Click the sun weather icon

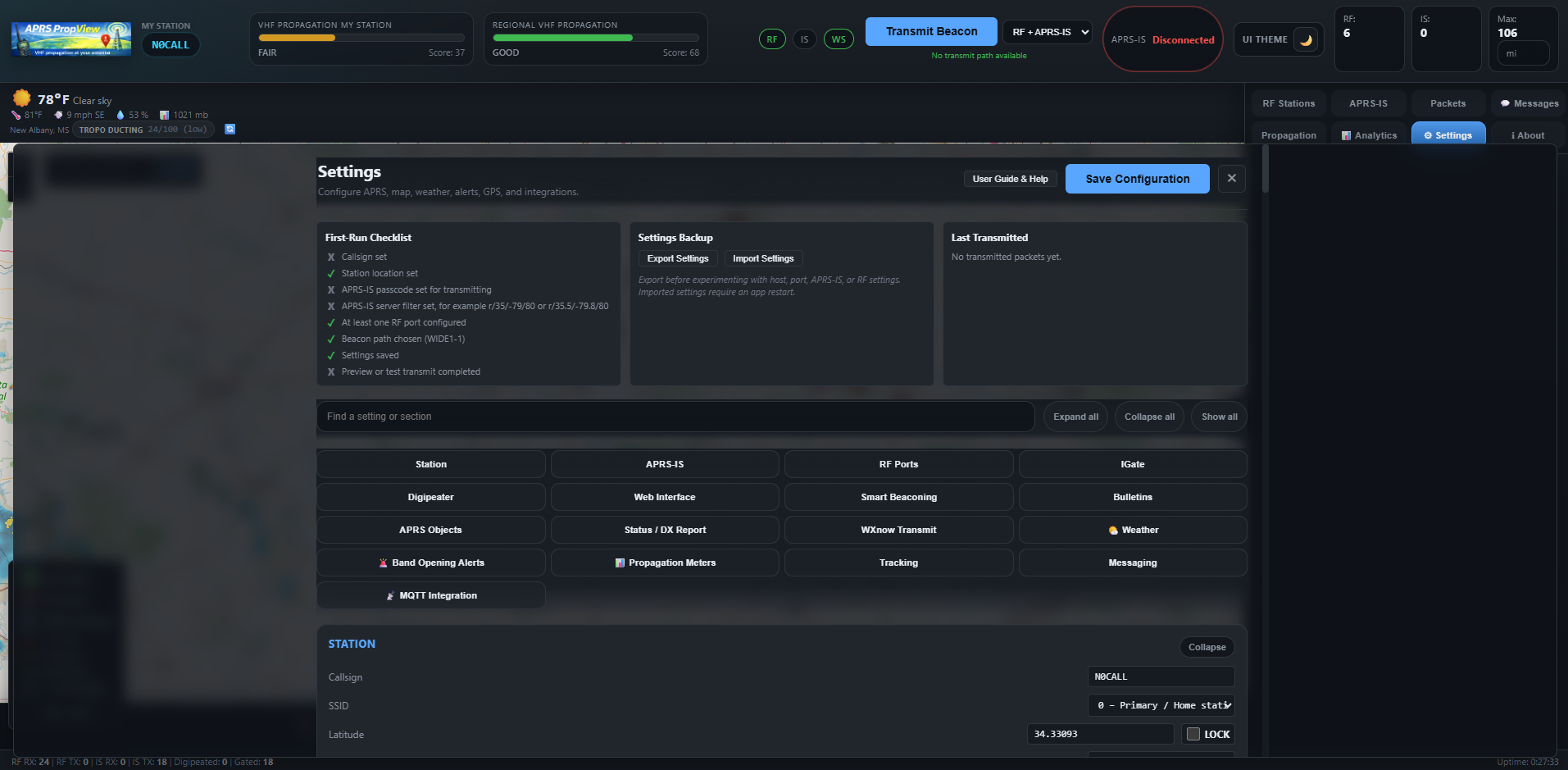pos(22,98)
